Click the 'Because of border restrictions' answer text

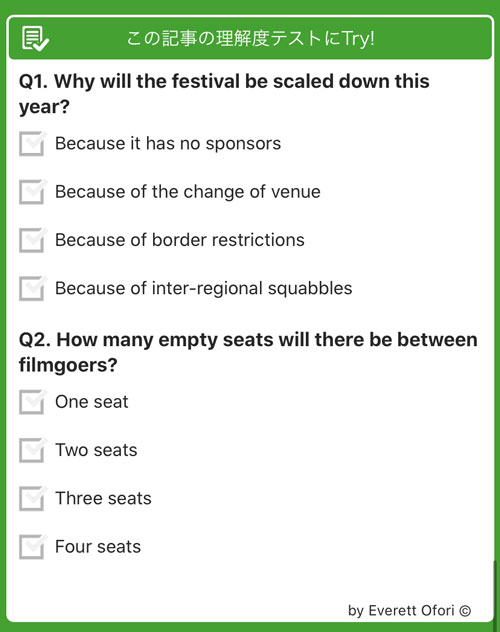click(x=180, y=240)
